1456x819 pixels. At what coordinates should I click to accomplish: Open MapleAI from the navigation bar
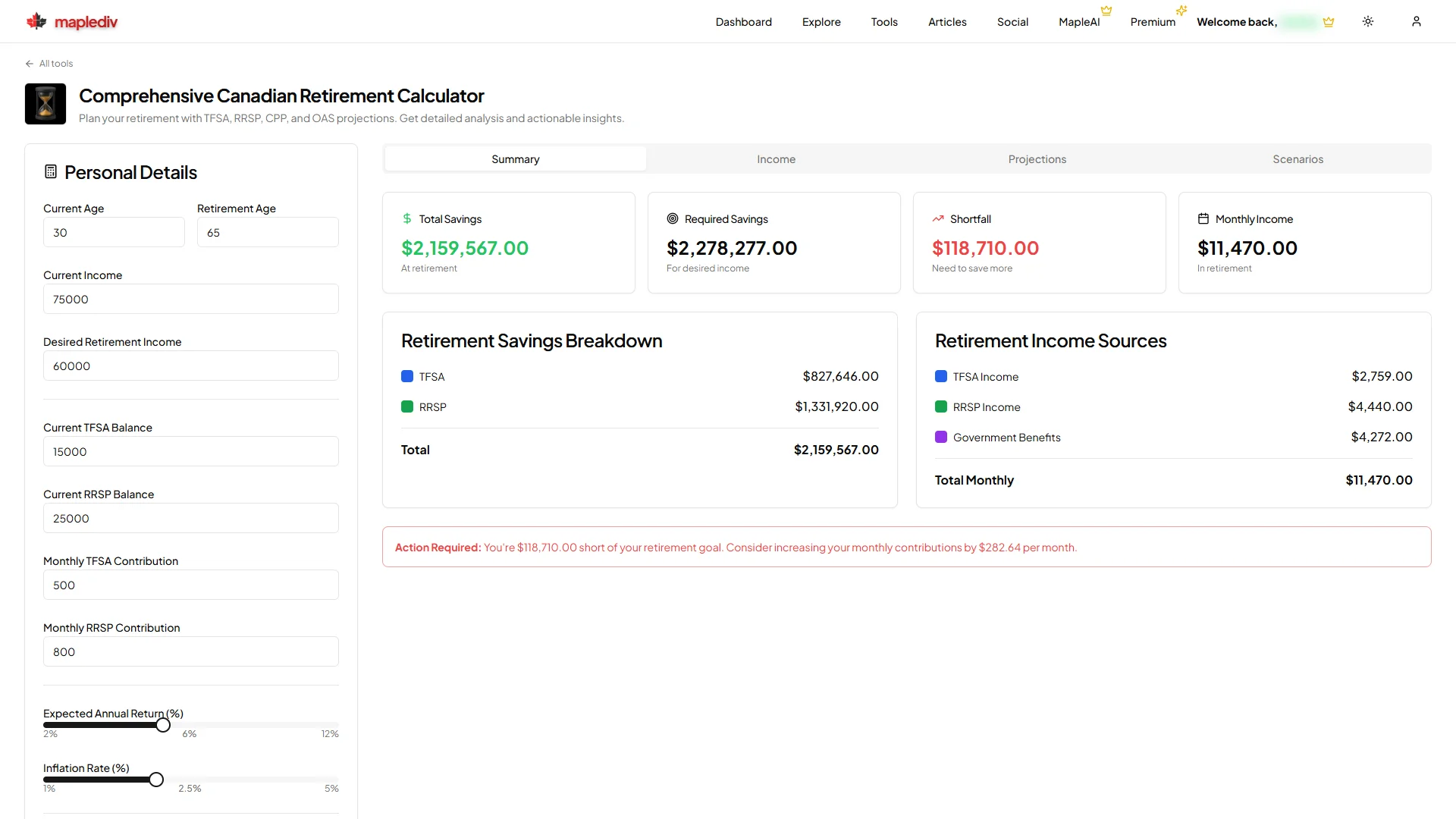tap(1079, 22)
